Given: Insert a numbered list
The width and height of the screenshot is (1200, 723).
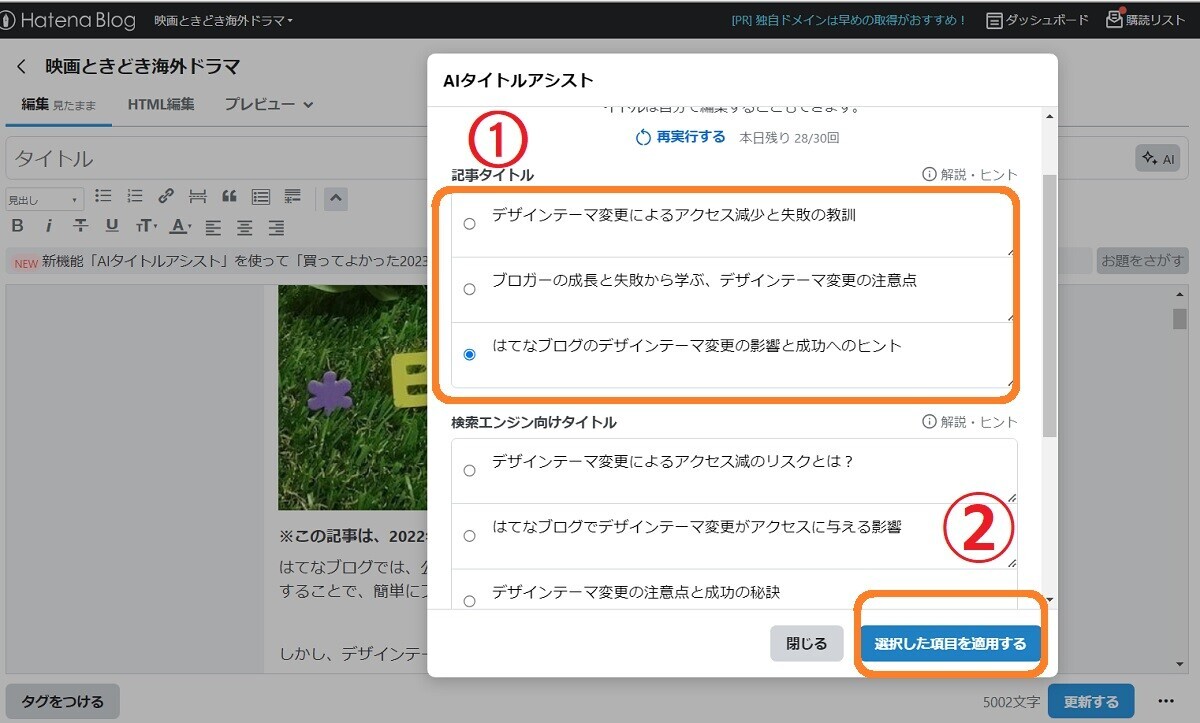Looking at the screenshot, I should pyautogui.click(x=134, y=196).
